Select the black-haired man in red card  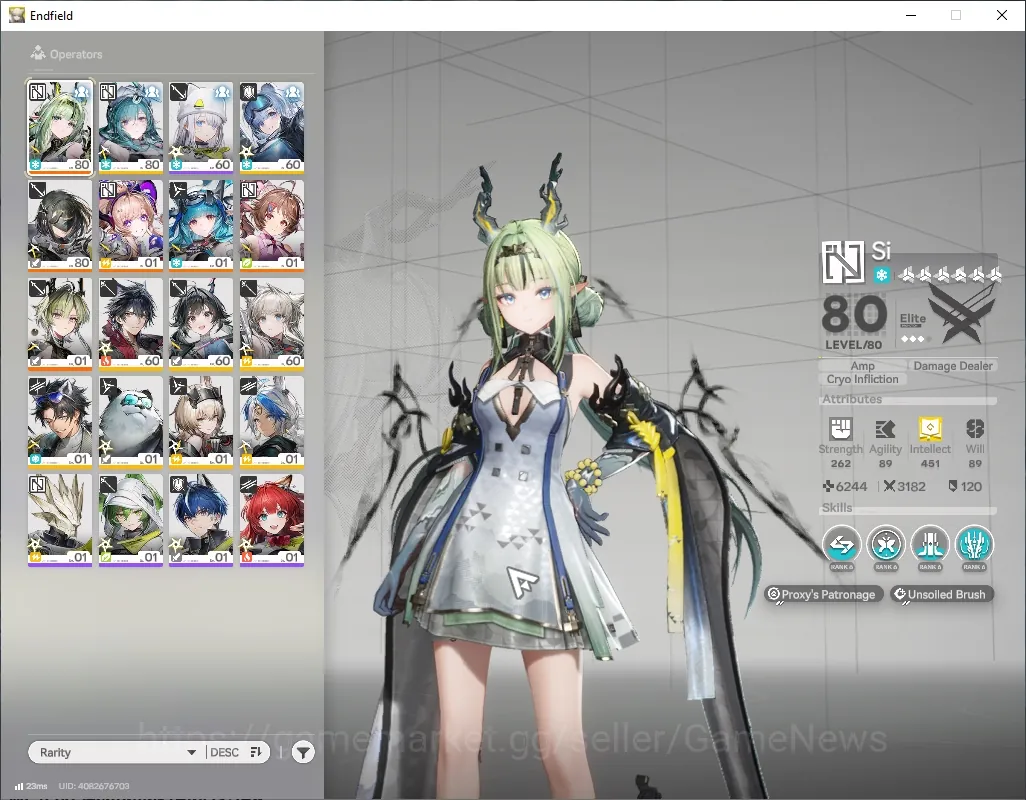[131, 324]
